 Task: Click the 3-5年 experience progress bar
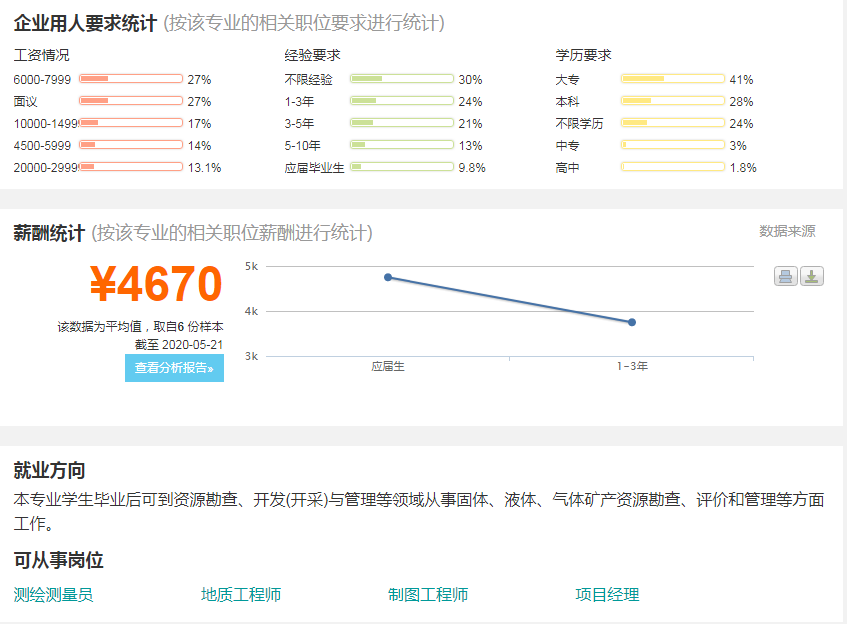[x=402, y=123]
